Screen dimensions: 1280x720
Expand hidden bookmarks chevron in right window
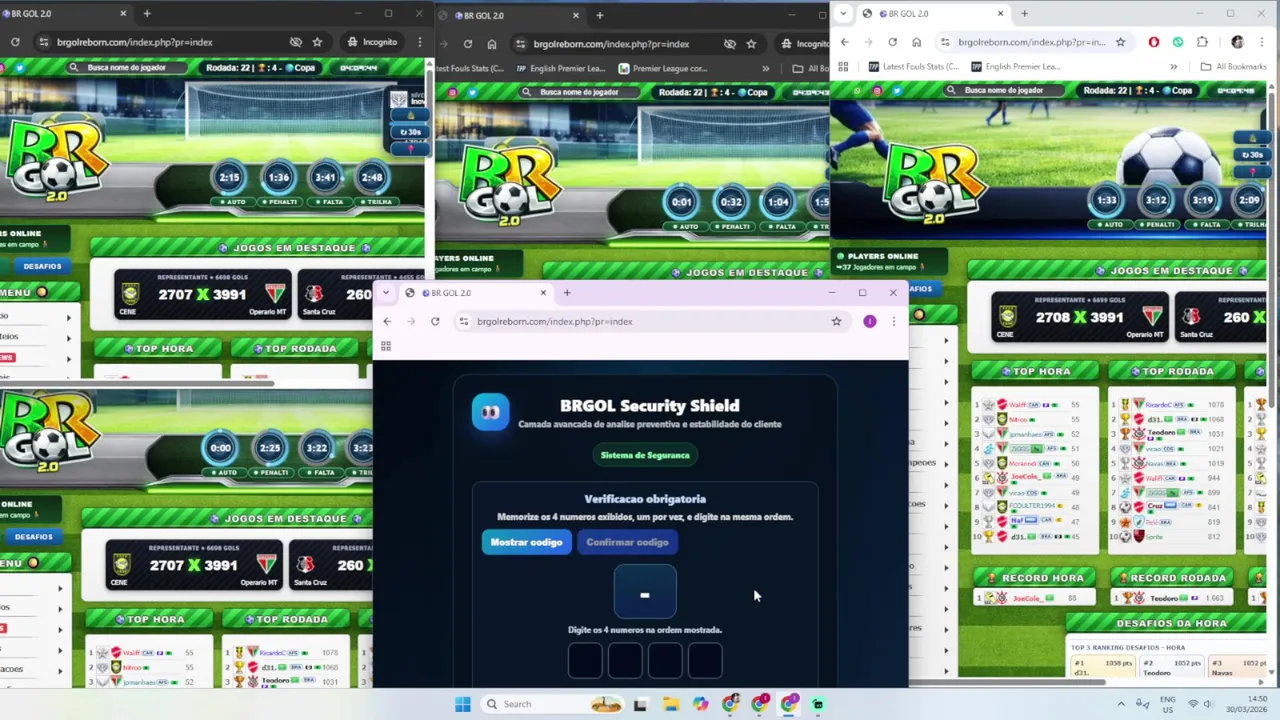click(x=1174, y=67)
